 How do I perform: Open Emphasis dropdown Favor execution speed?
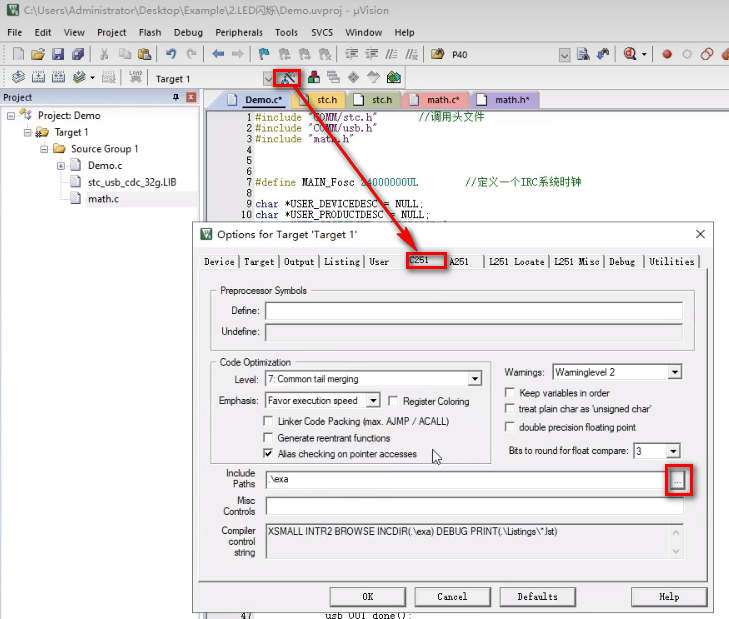pos(373,400)
